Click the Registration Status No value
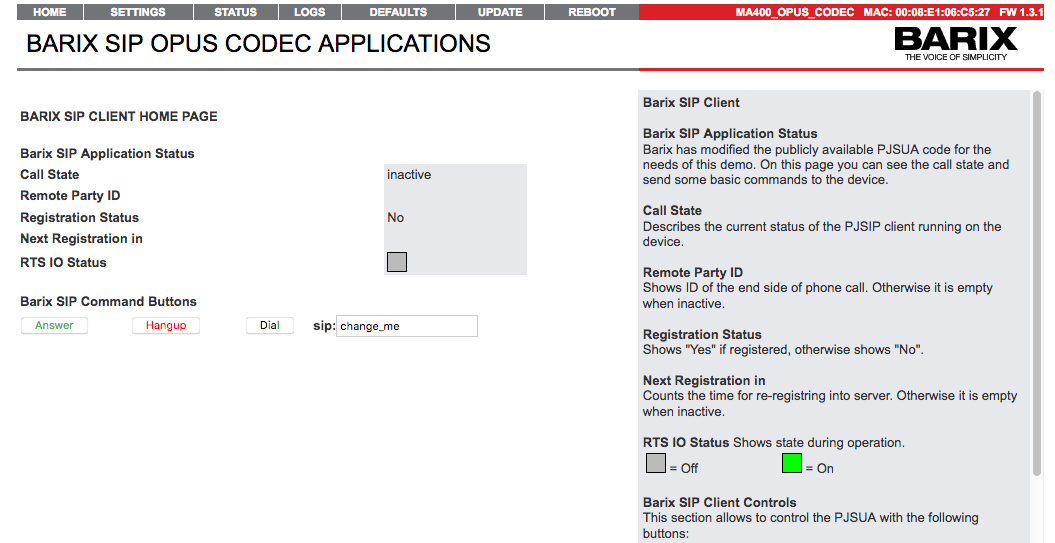Viewport: 1055px width, 543px height. [x=396, y=218]
